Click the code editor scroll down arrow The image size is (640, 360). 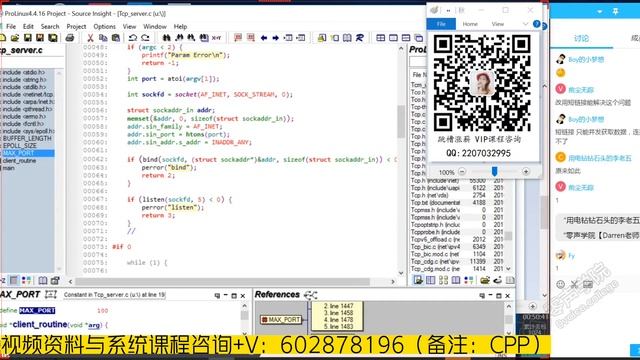(401, 273)
